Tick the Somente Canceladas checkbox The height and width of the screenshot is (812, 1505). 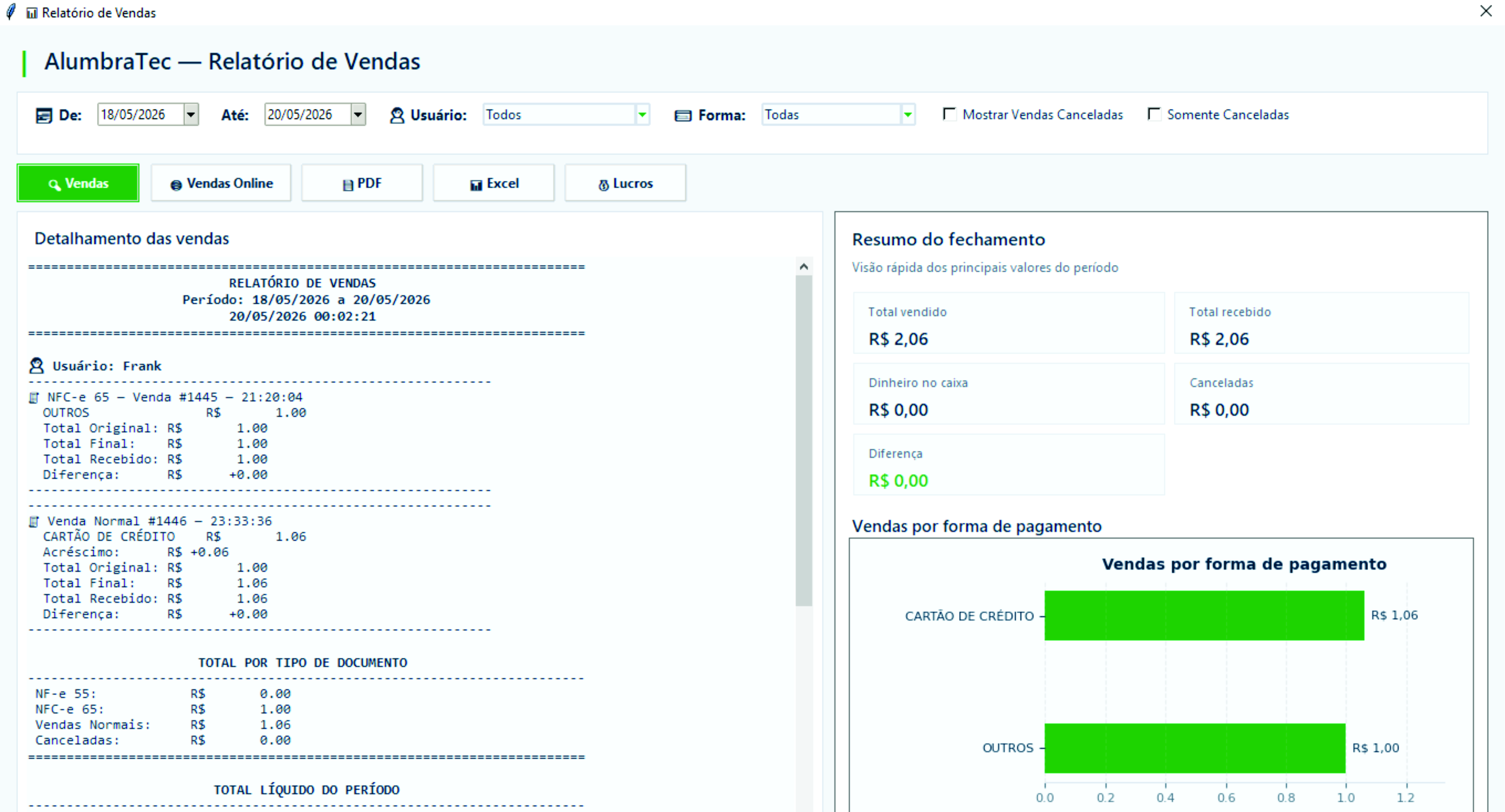[x=1154, y=114]
